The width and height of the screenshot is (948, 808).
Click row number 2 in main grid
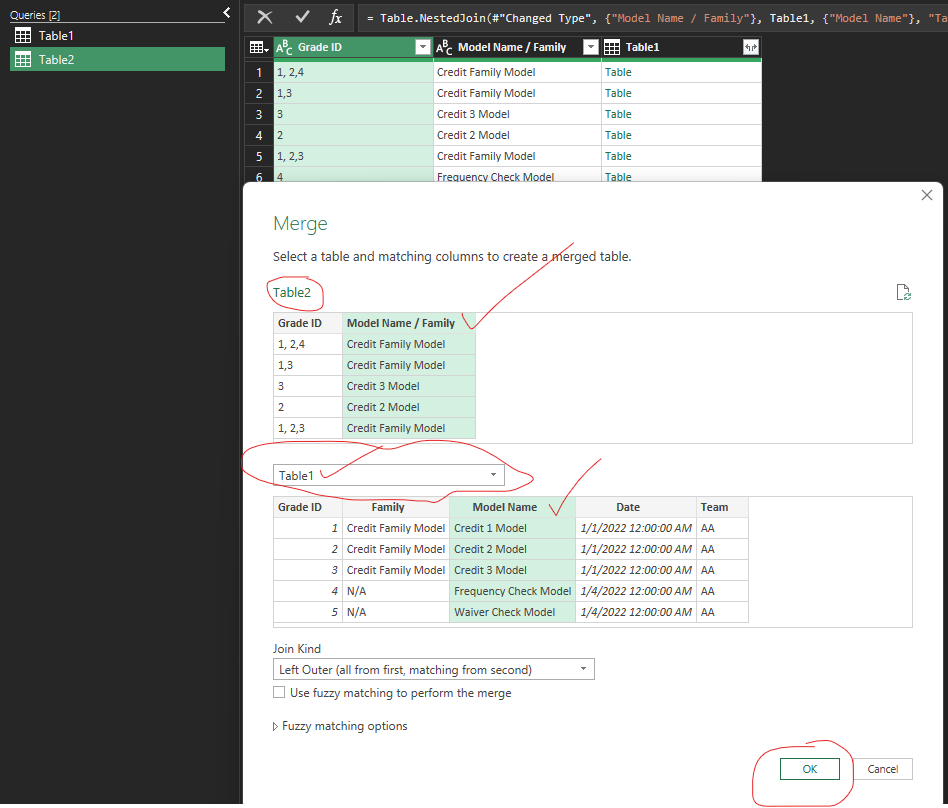[x=259, y=93]
